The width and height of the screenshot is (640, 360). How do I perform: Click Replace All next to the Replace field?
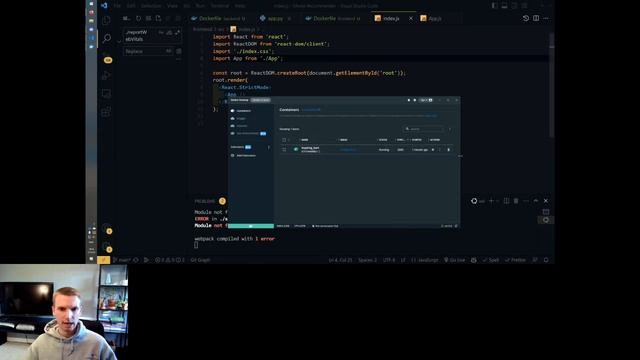tap(179, 51)
